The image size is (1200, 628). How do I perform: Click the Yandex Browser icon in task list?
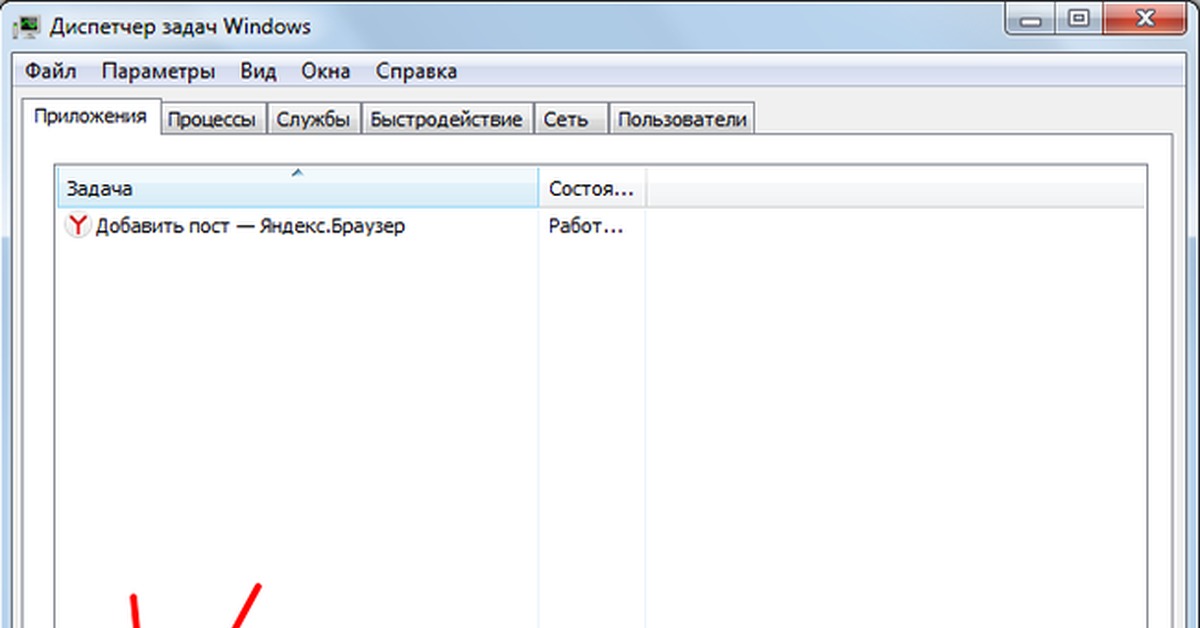pos(78,226)
